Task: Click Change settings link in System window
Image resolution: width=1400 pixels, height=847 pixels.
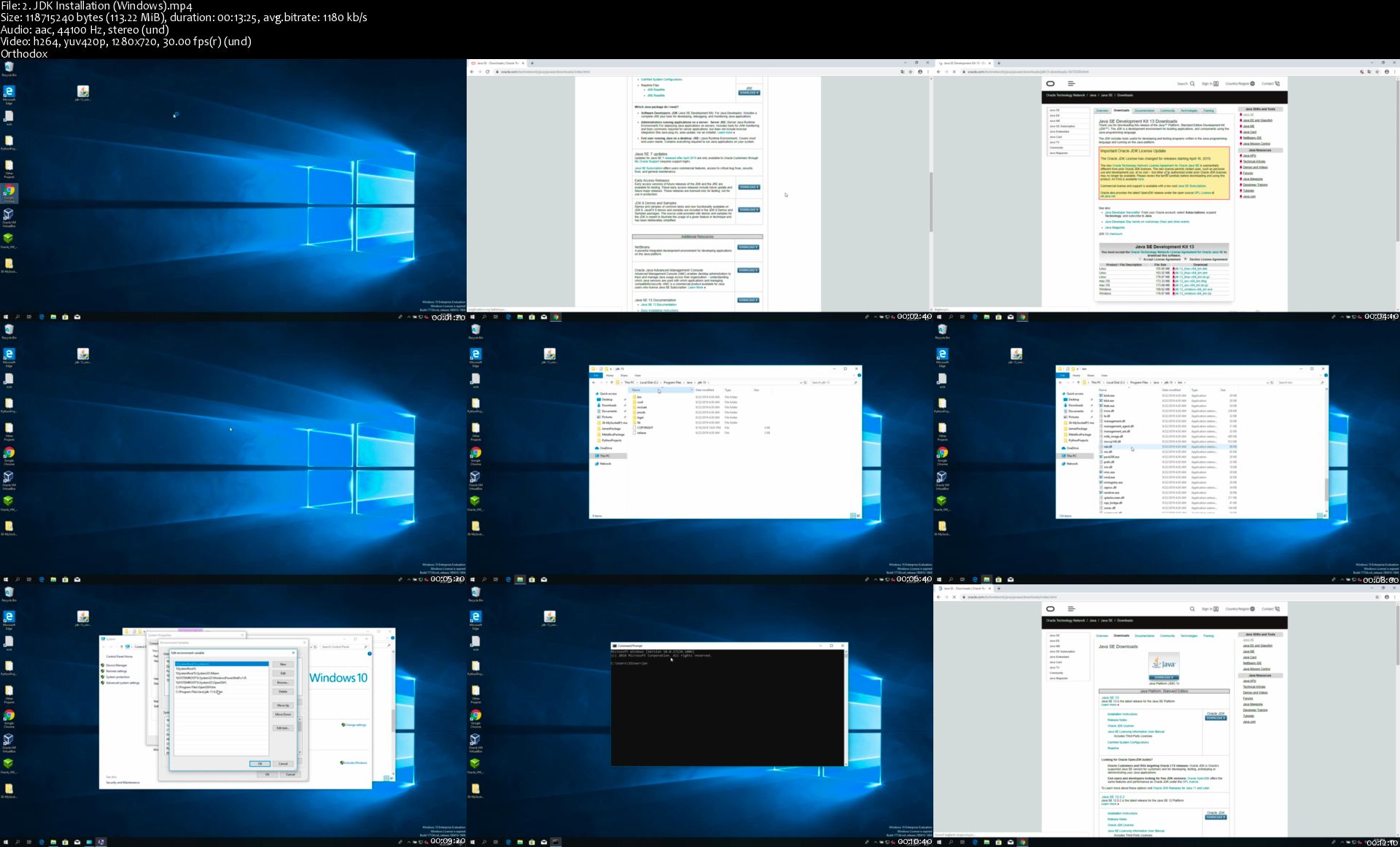Action: [355, 725]
